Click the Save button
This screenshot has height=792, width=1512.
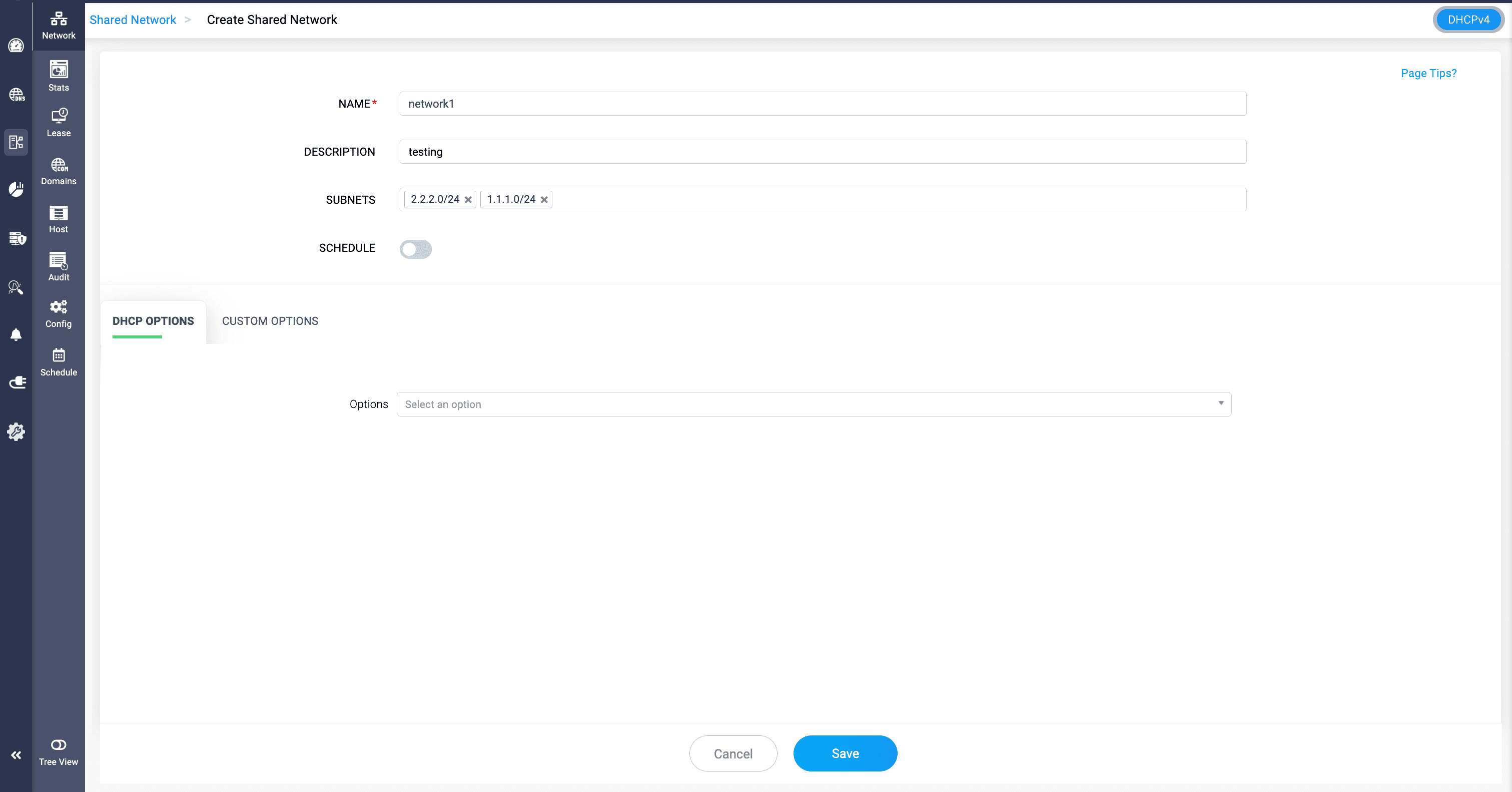(845, 753)
